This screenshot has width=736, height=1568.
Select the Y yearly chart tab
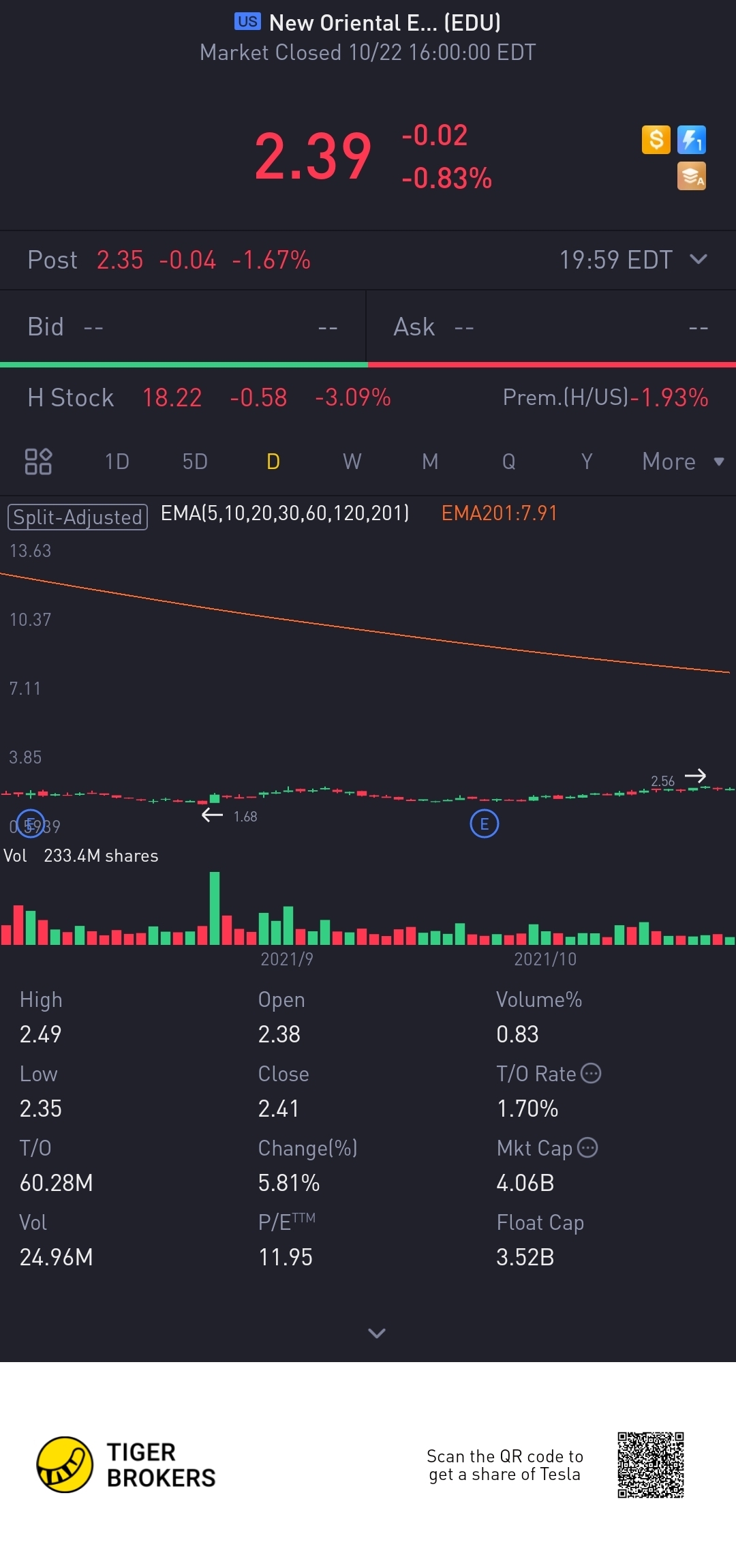pyautogui.click(x=587, y=462)
